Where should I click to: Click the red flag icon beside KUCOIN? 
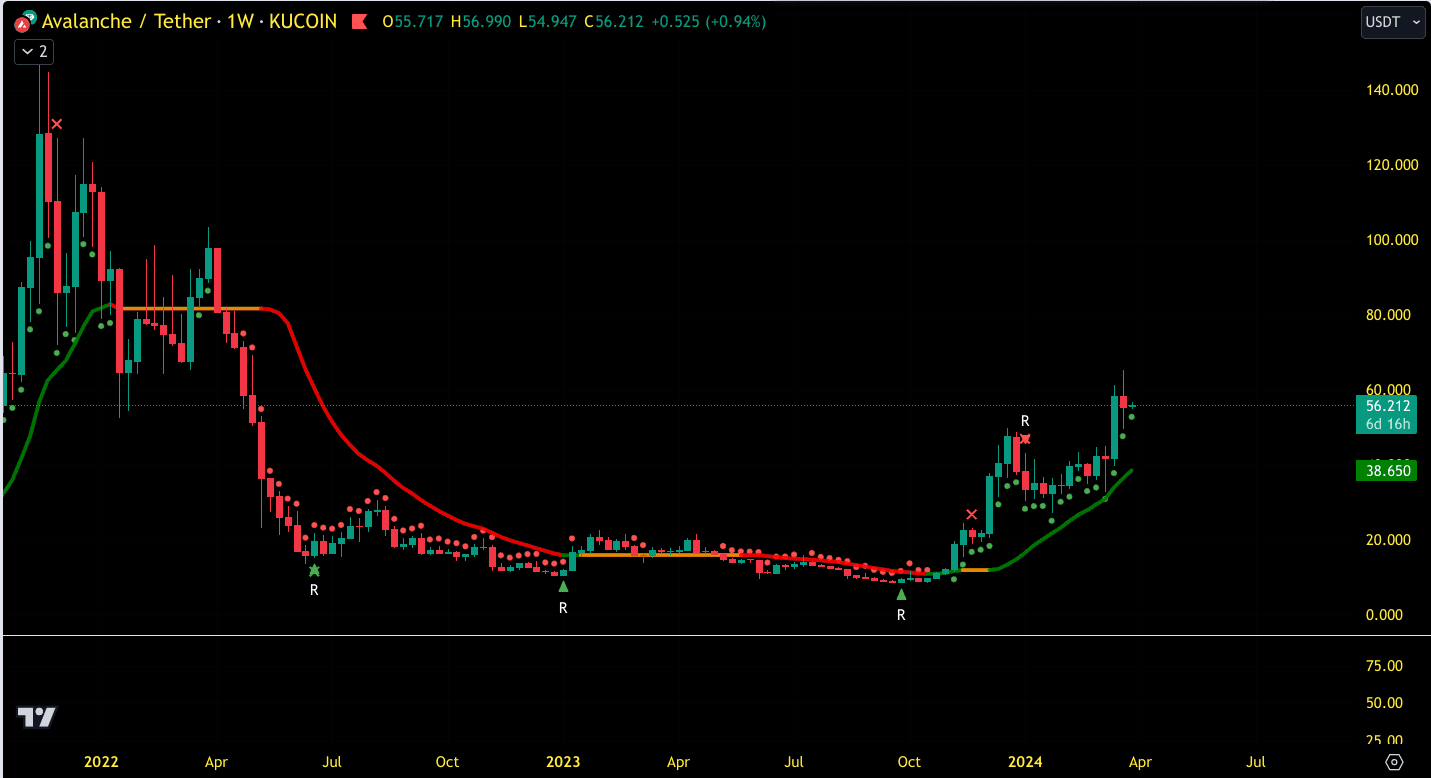tap(362, 21)
